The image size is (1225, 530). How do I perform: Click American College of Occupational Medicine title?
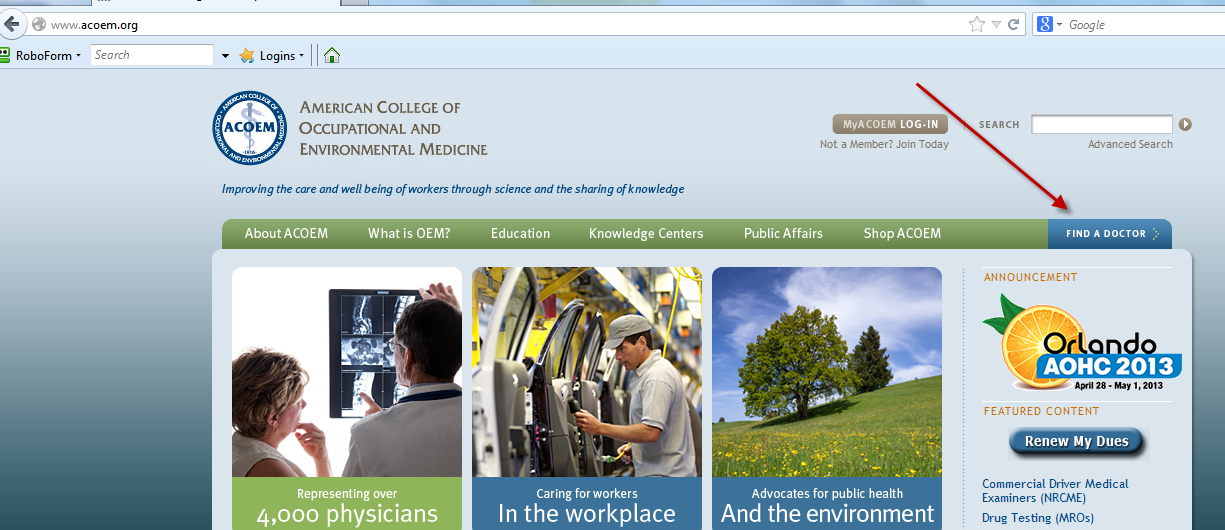(393, 128)
